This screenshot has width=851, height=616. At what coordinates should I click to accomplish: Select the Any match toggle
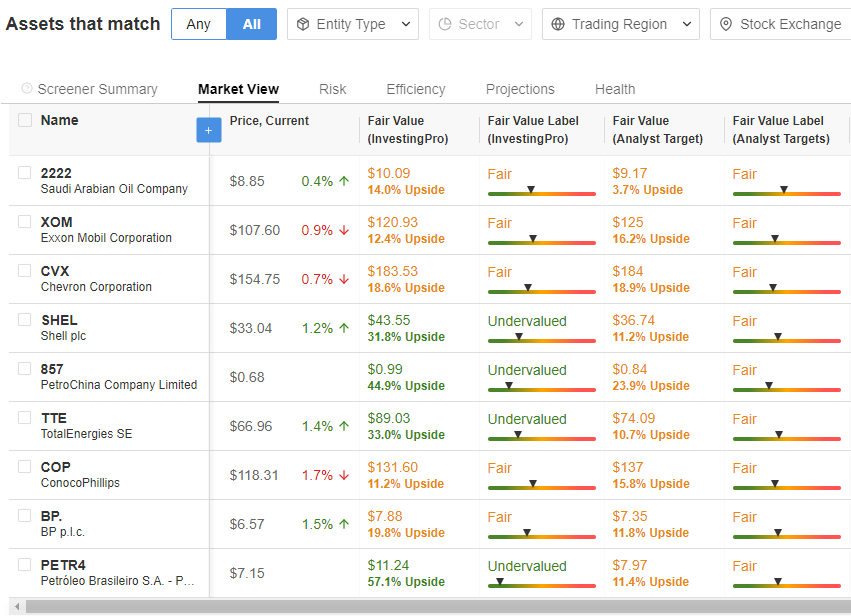[199, 24]
